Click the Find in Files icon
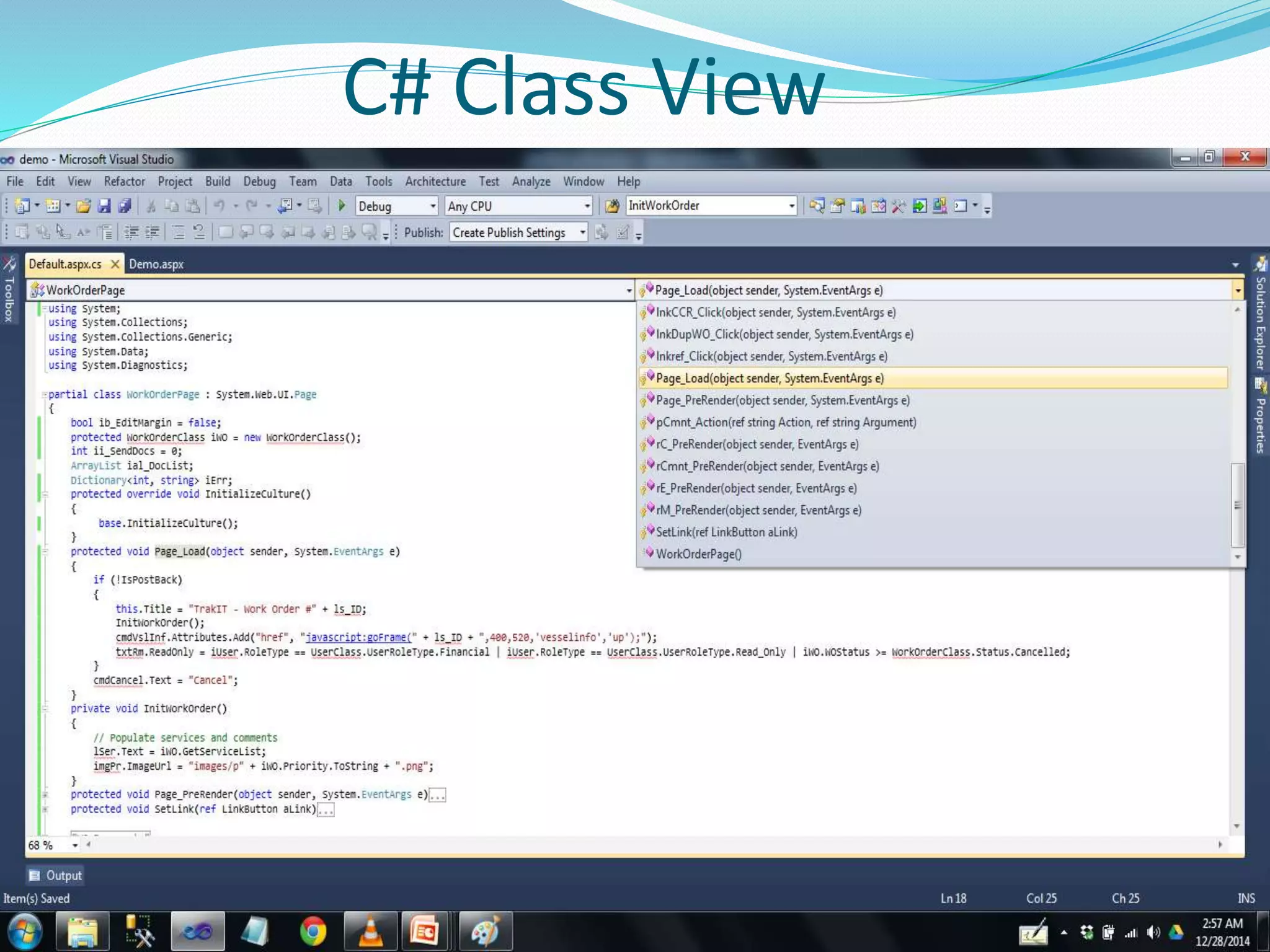1270x952 pixels. 612,206
